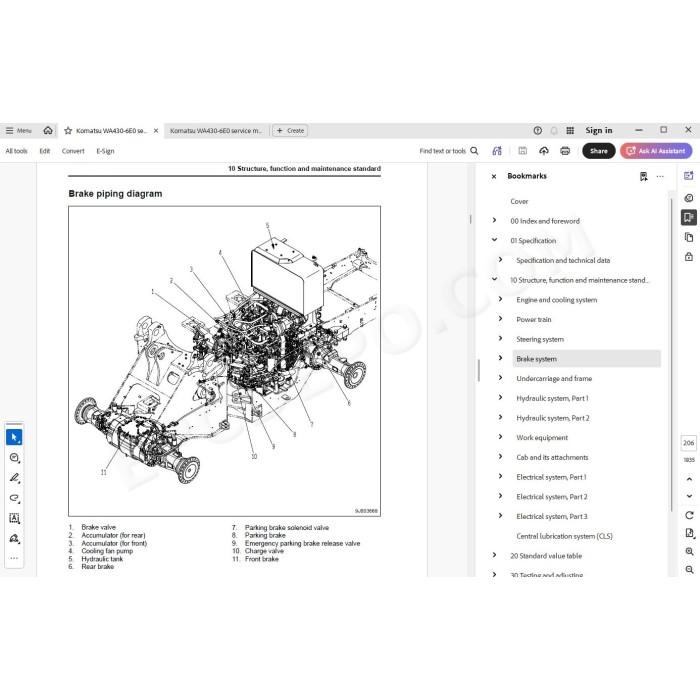Image resolution: width=700 pixels, height=700 pixels.
Task: Select Central lubrication system (CLS) bookmark
Action: point(564,536)
